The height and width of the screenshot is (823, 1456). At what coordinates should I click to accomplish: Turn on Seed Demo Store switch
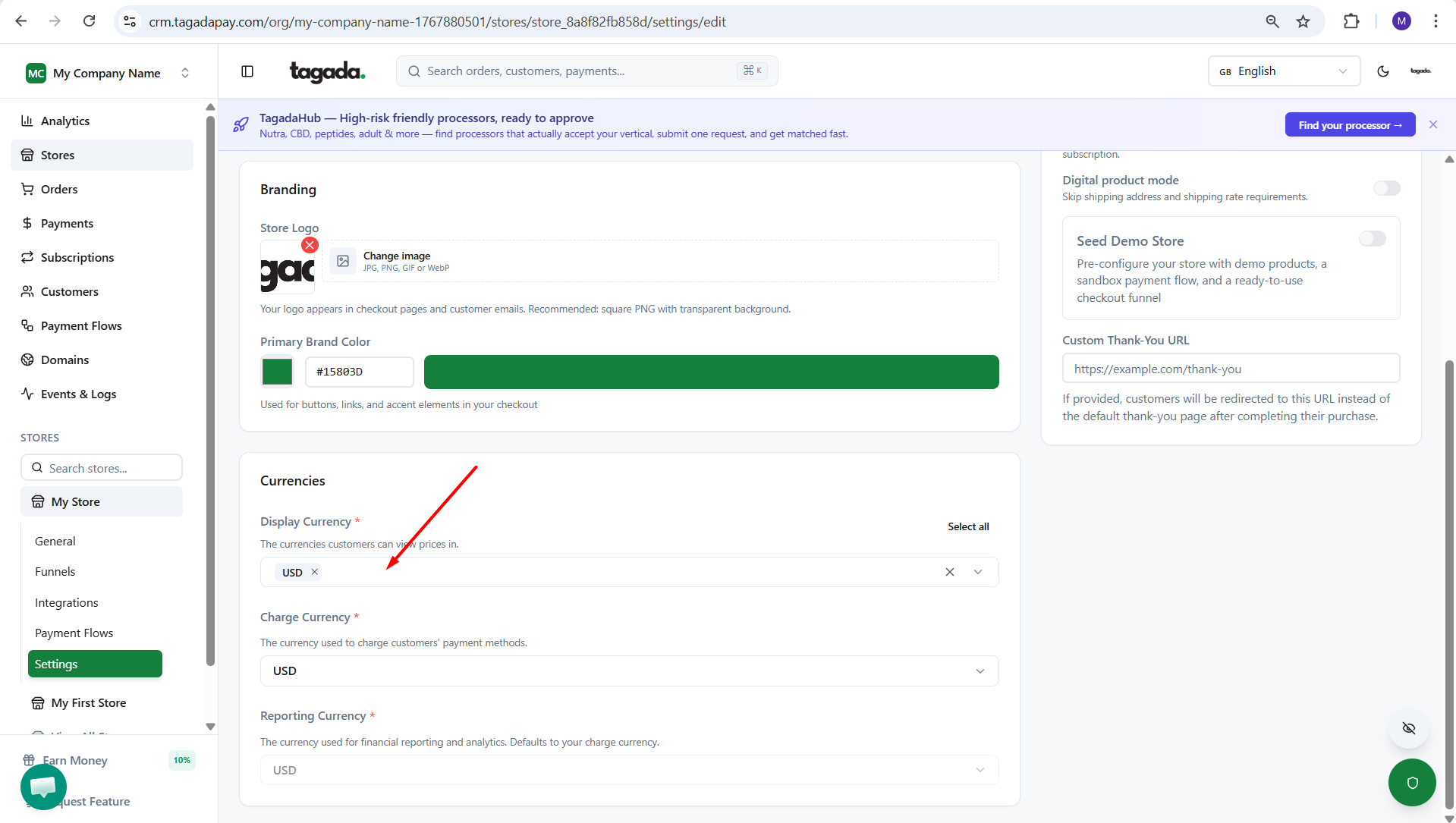tap(1372, 239)
